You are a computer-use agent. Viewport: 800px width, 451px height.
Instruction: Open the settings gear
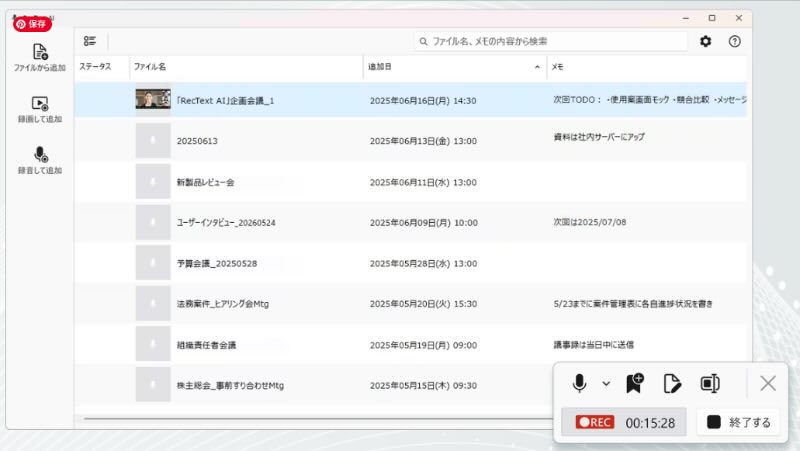pyautogui.click(x=706, y=41)
